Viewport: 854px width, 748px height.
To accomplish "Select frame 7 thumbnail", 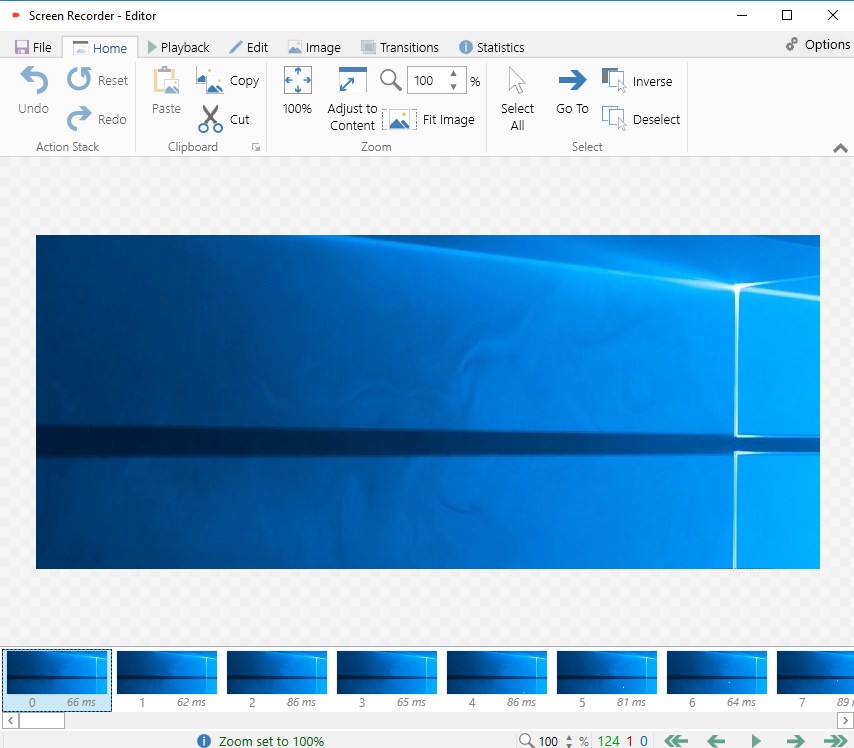I will [x=814, y=680].
